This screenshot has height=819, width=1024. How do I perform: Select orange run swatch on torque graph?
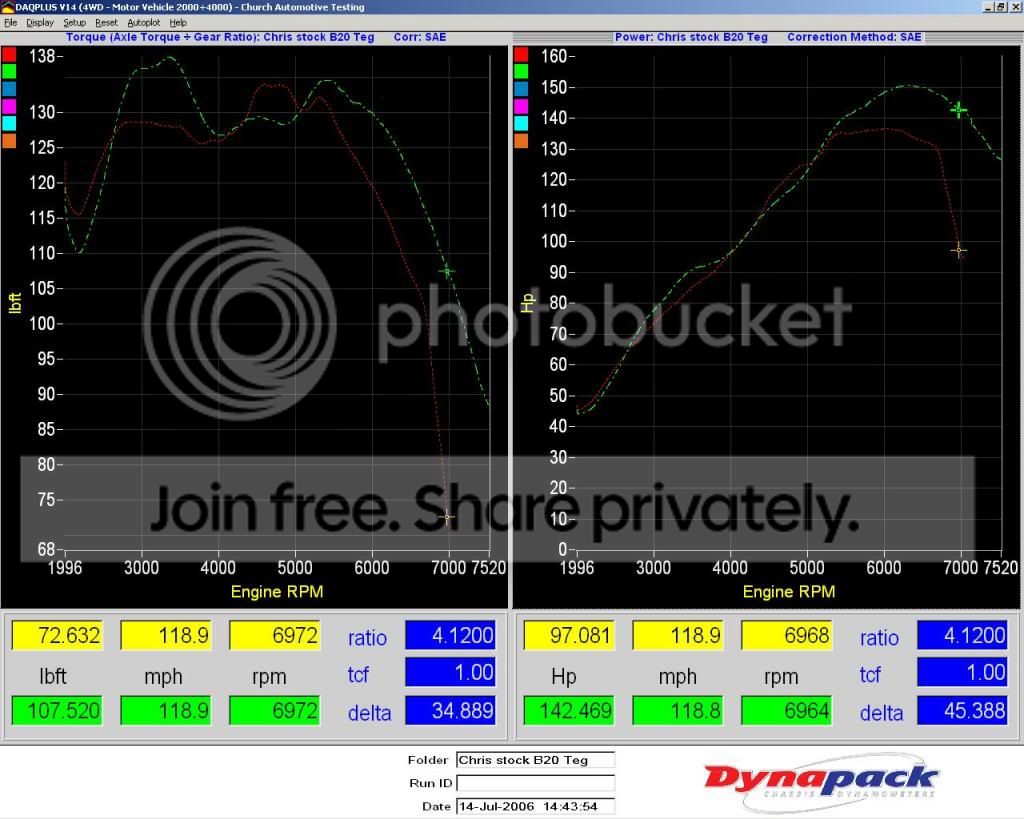tap(9, 140)
